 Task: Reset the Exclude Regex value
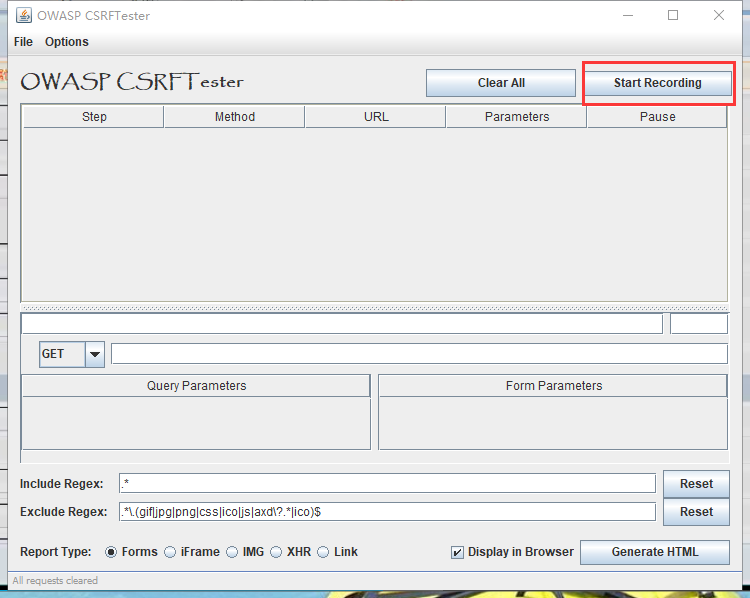(x=696, y=512)
